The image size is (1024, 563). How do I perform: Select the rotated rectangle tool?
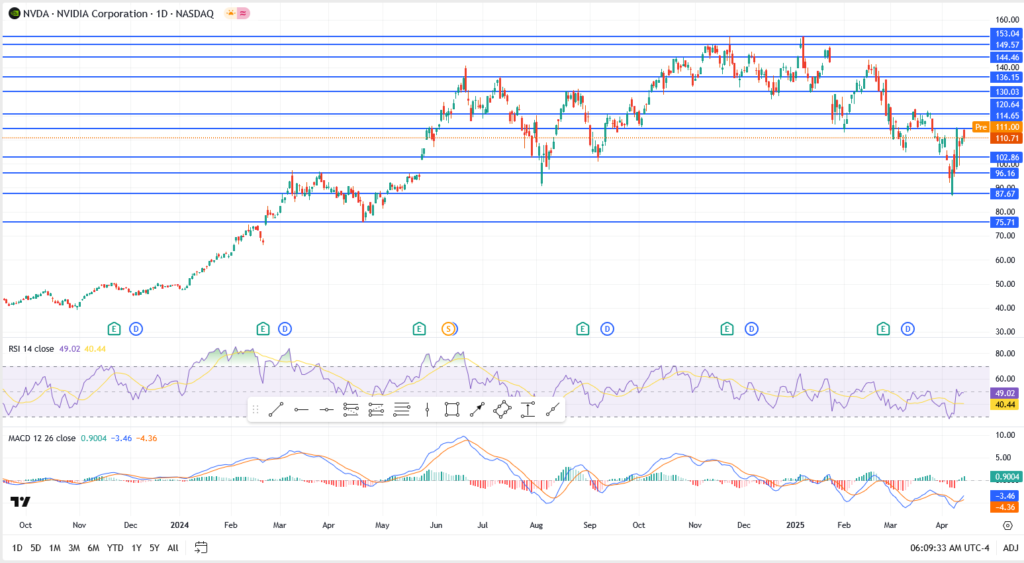[x=502, y=409]
